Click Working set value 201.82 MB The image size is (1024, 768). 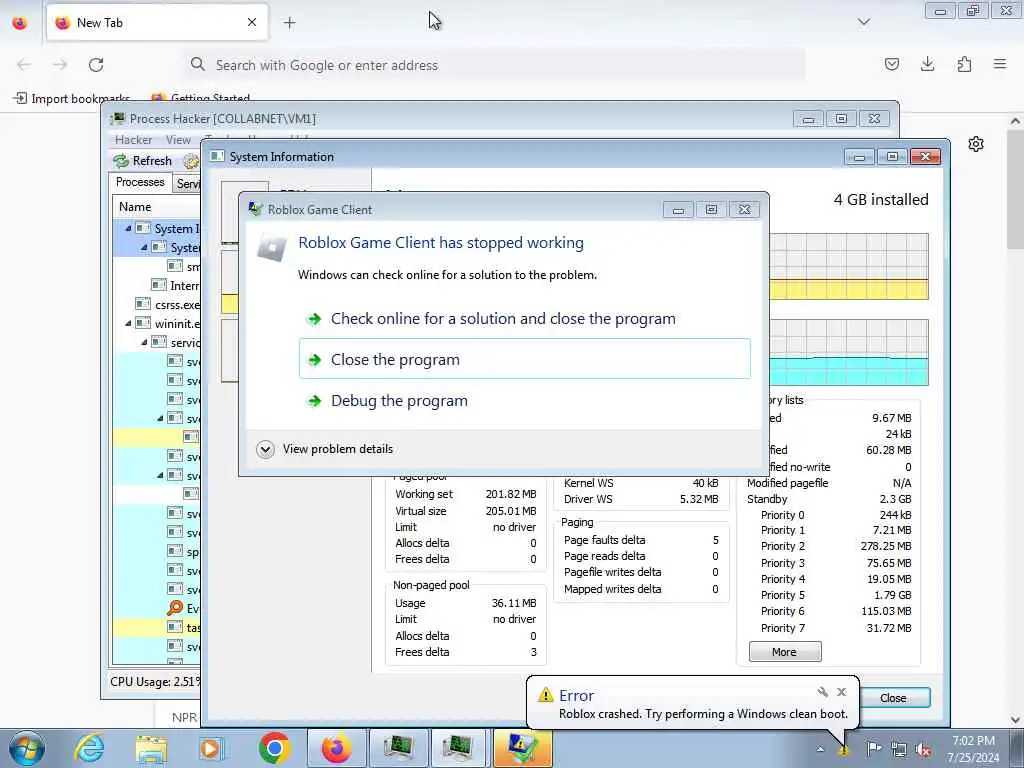511,494
